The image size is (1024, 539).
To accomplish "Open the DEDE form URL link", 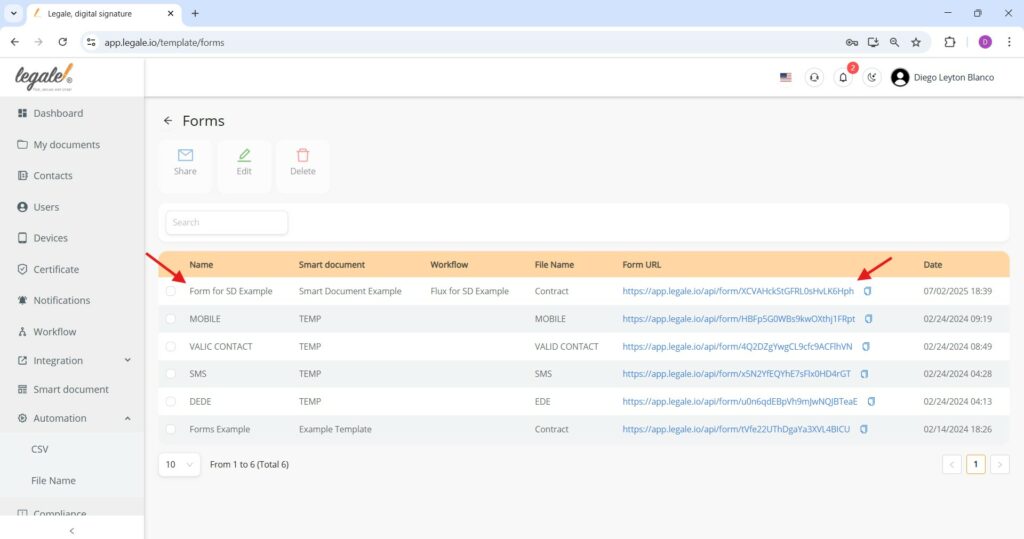I will click(x=740, y=401).
